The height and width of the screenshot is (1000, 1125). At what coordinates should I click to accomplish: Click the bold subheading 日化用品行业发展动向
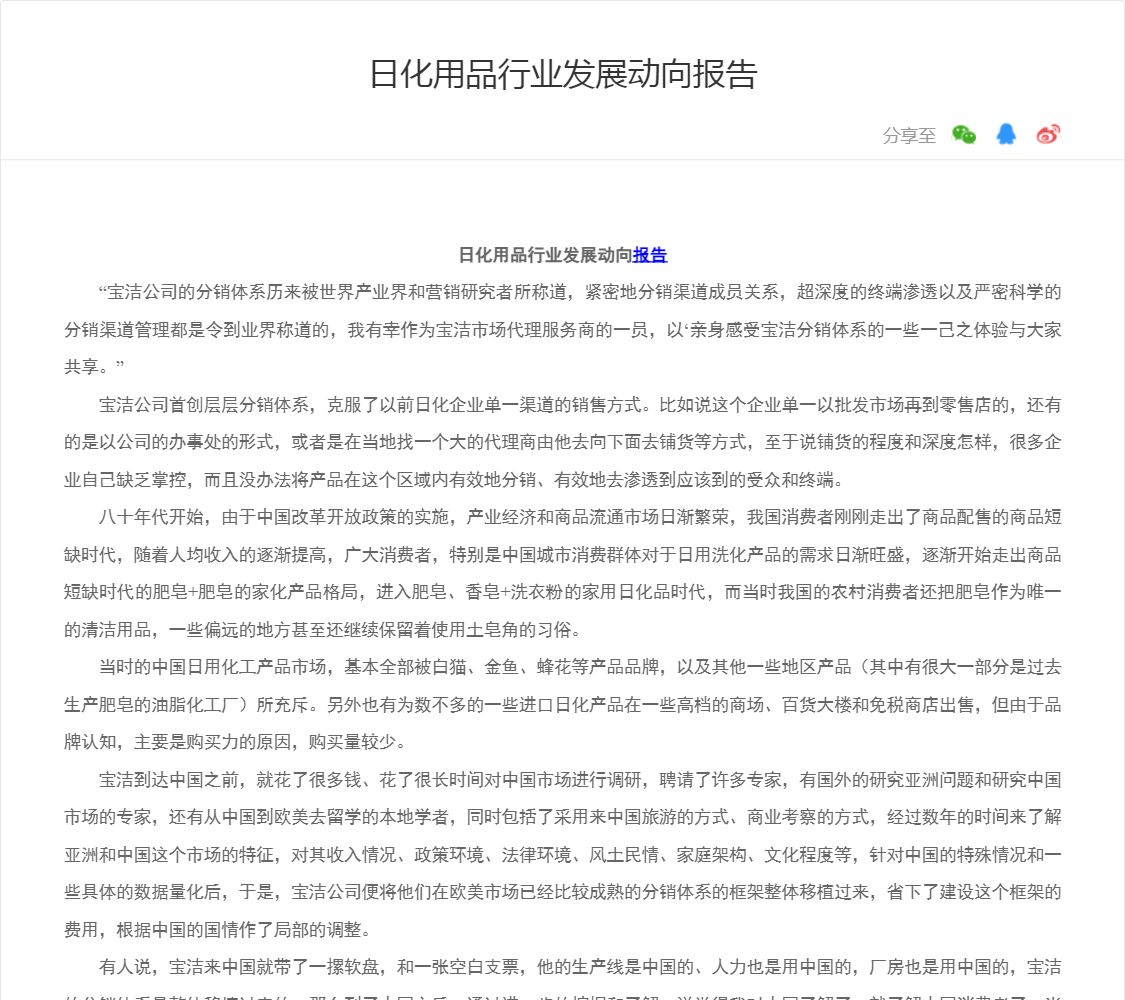[x=545, y=255]
